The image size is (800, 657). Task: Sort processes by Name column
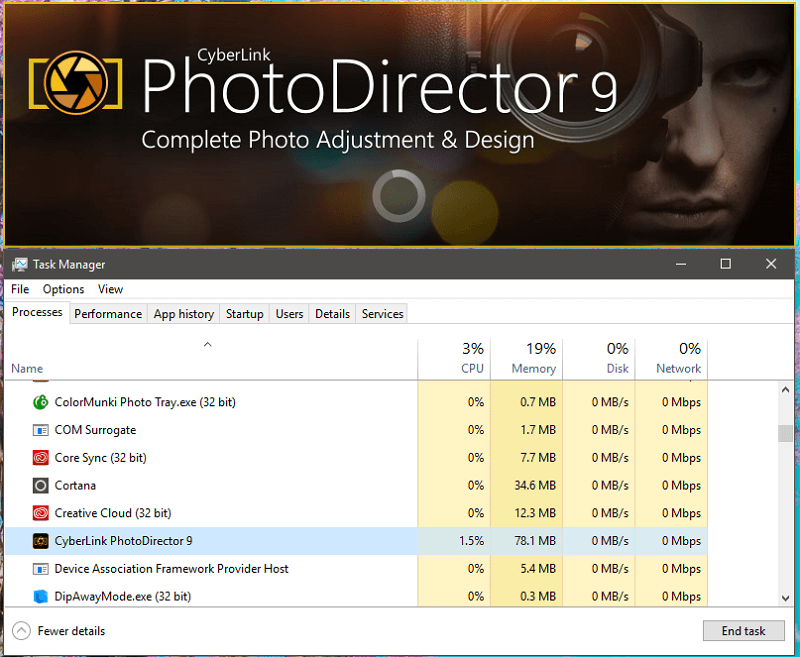tap(211, 360)
